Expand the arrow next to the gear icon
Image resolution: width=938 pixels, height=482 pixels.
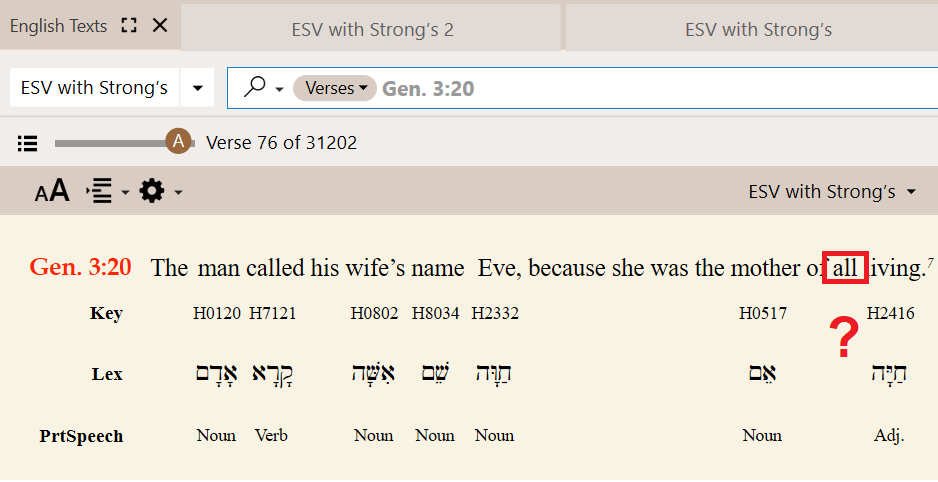[178, 193]
